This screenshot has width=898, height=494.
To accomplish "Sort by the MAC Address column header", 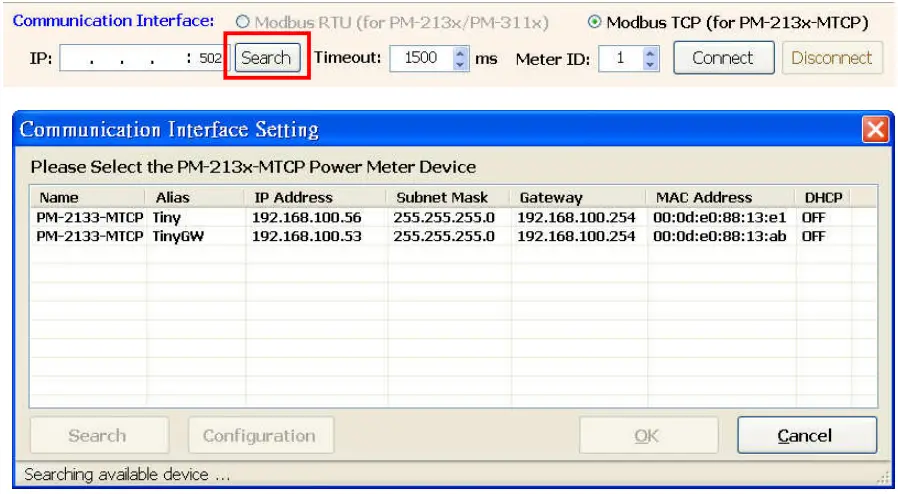I will [721, 197].
